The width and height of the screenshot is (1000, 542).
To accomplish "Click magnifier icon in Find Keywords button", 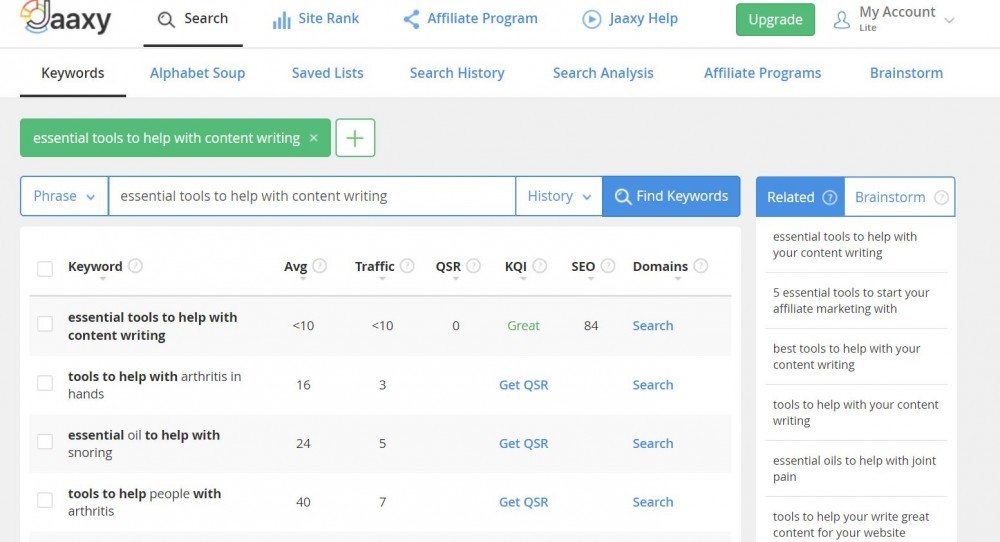I will [622, 196].
